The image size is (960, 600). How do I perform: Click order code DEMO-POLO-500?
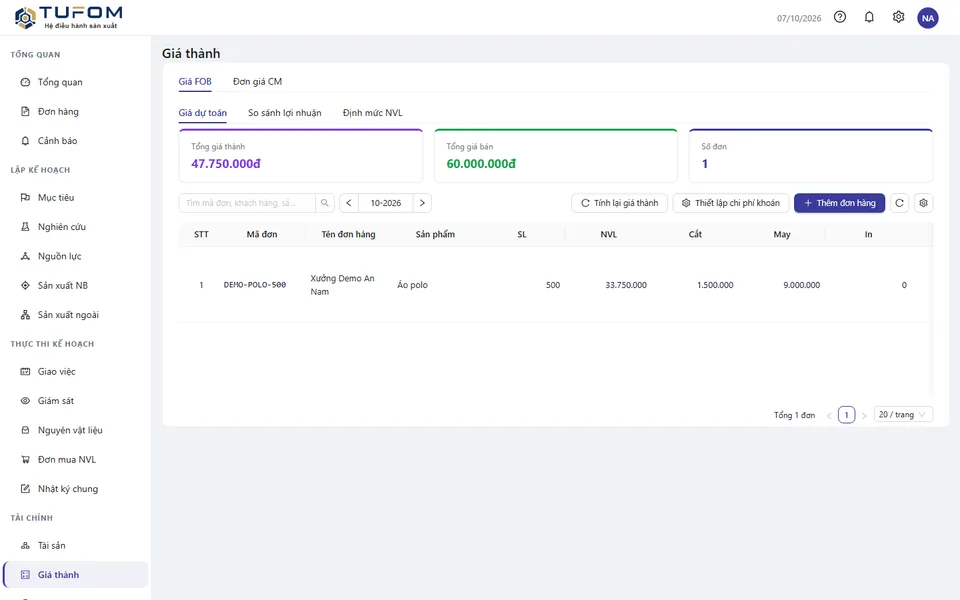(x=255, y=285)
